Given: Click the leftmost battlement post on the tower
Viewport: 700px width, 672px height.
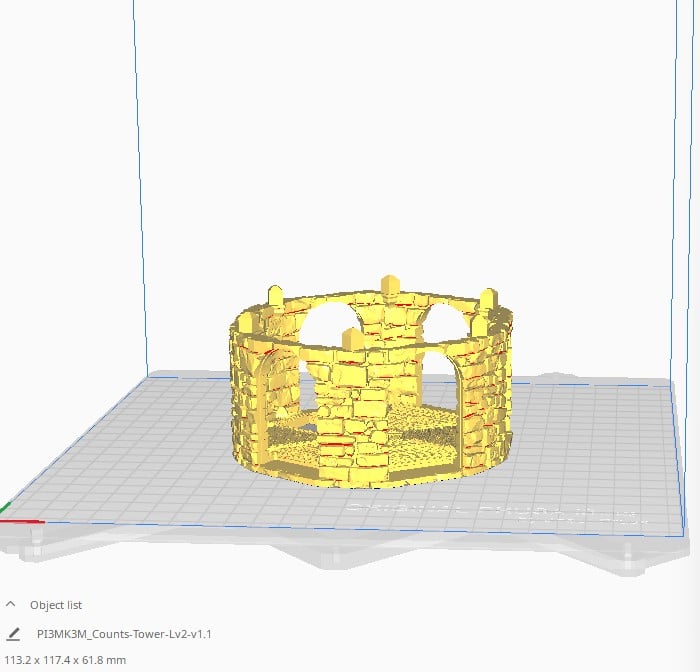Looking at the screenshot, I should coord(242,325).
